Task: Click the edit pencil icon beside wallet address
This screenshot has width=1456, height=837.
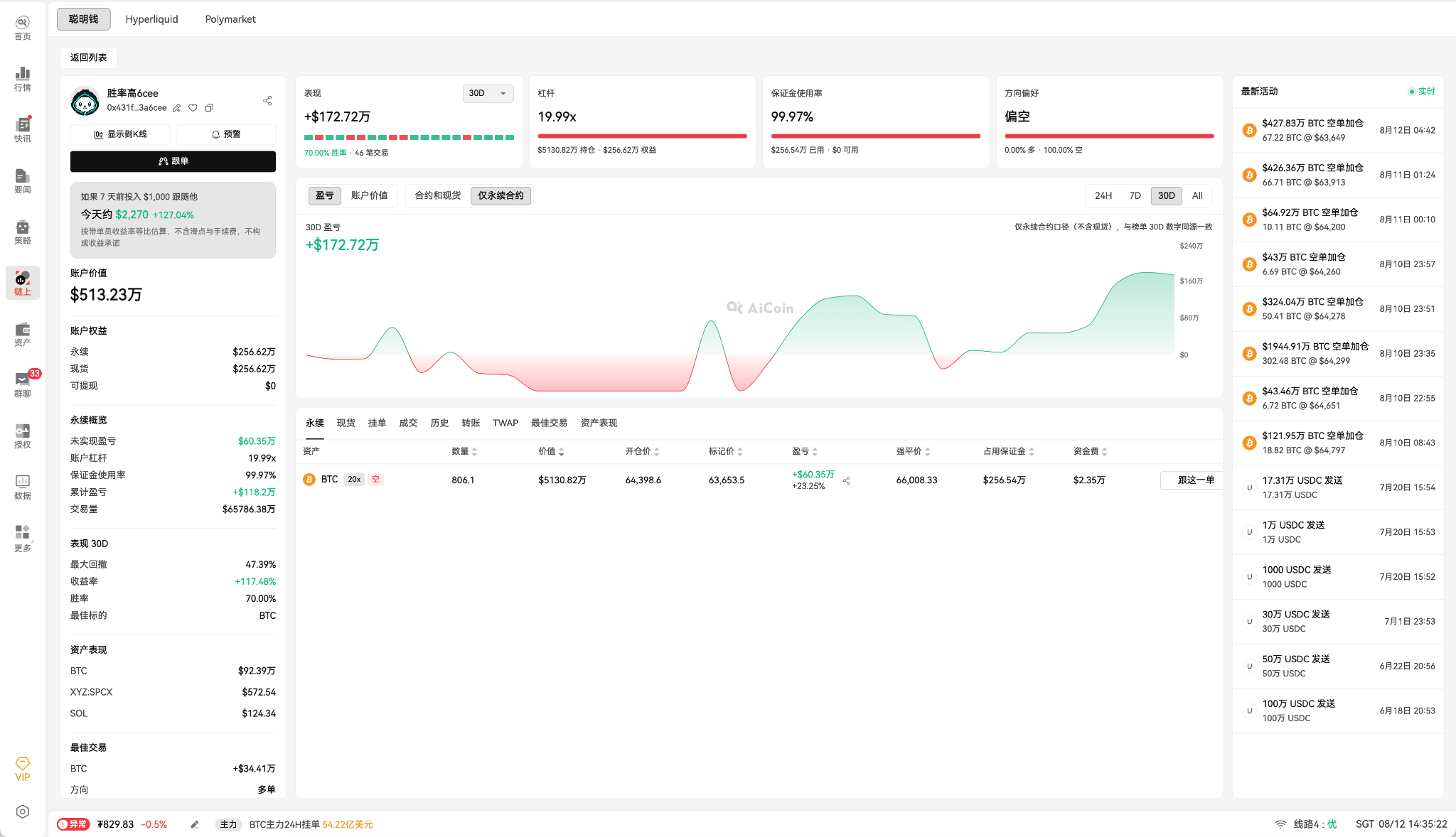Action: coord(177,108)
